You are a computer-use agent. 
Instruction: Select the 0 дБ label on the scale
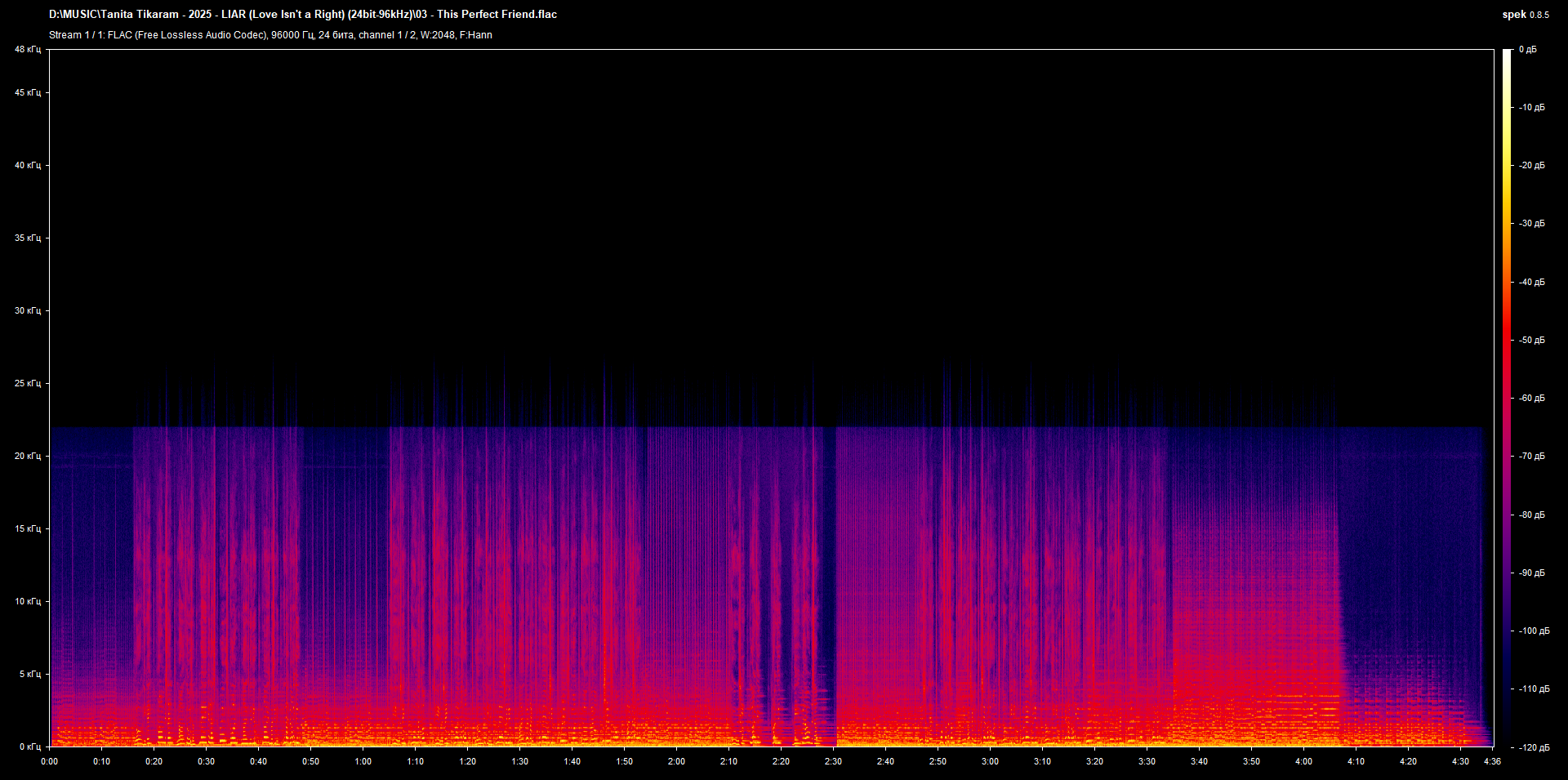(1527, 50)
